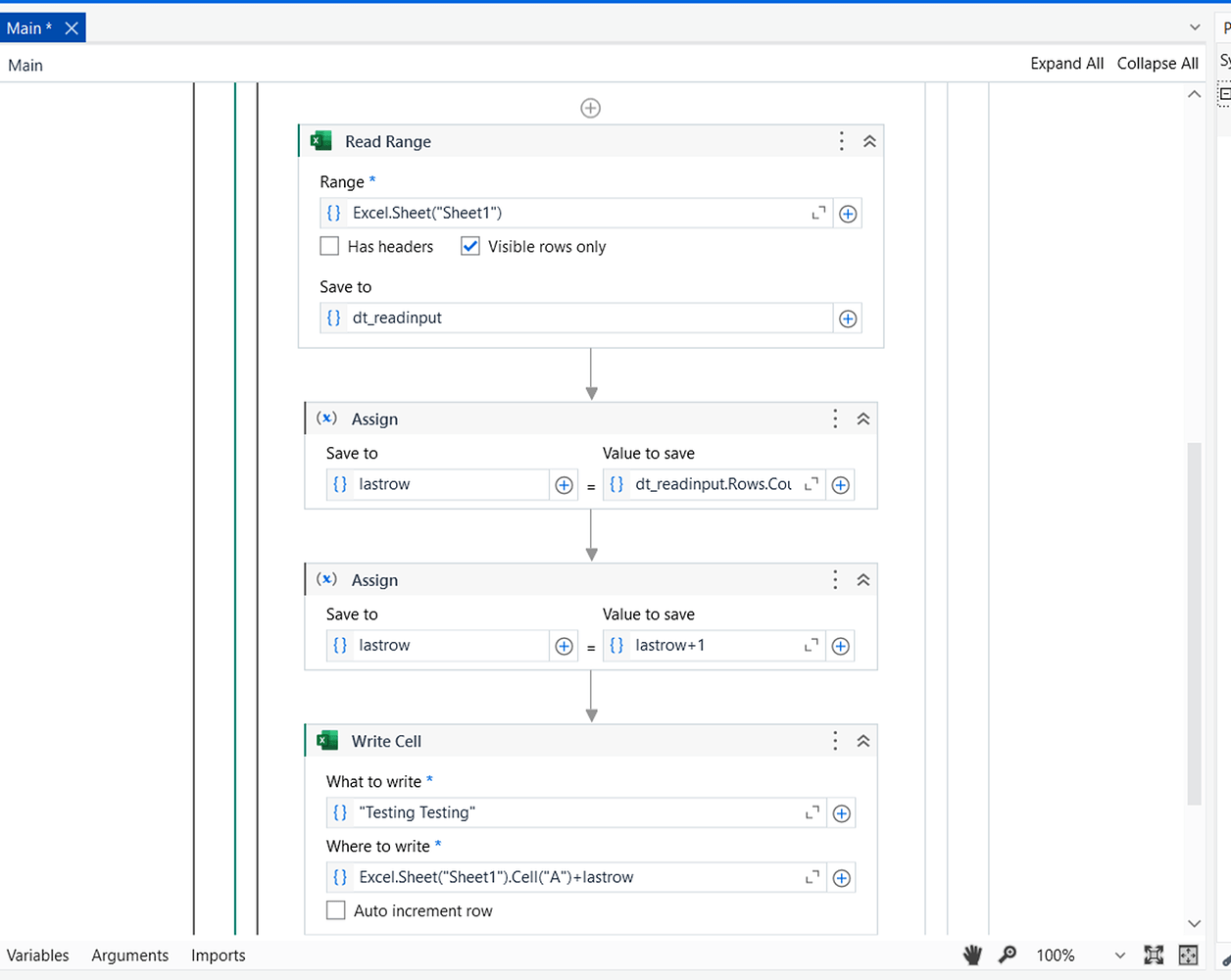
Task: Click the expand-expression icon on Where to write
Action: (x=812, y=877)
